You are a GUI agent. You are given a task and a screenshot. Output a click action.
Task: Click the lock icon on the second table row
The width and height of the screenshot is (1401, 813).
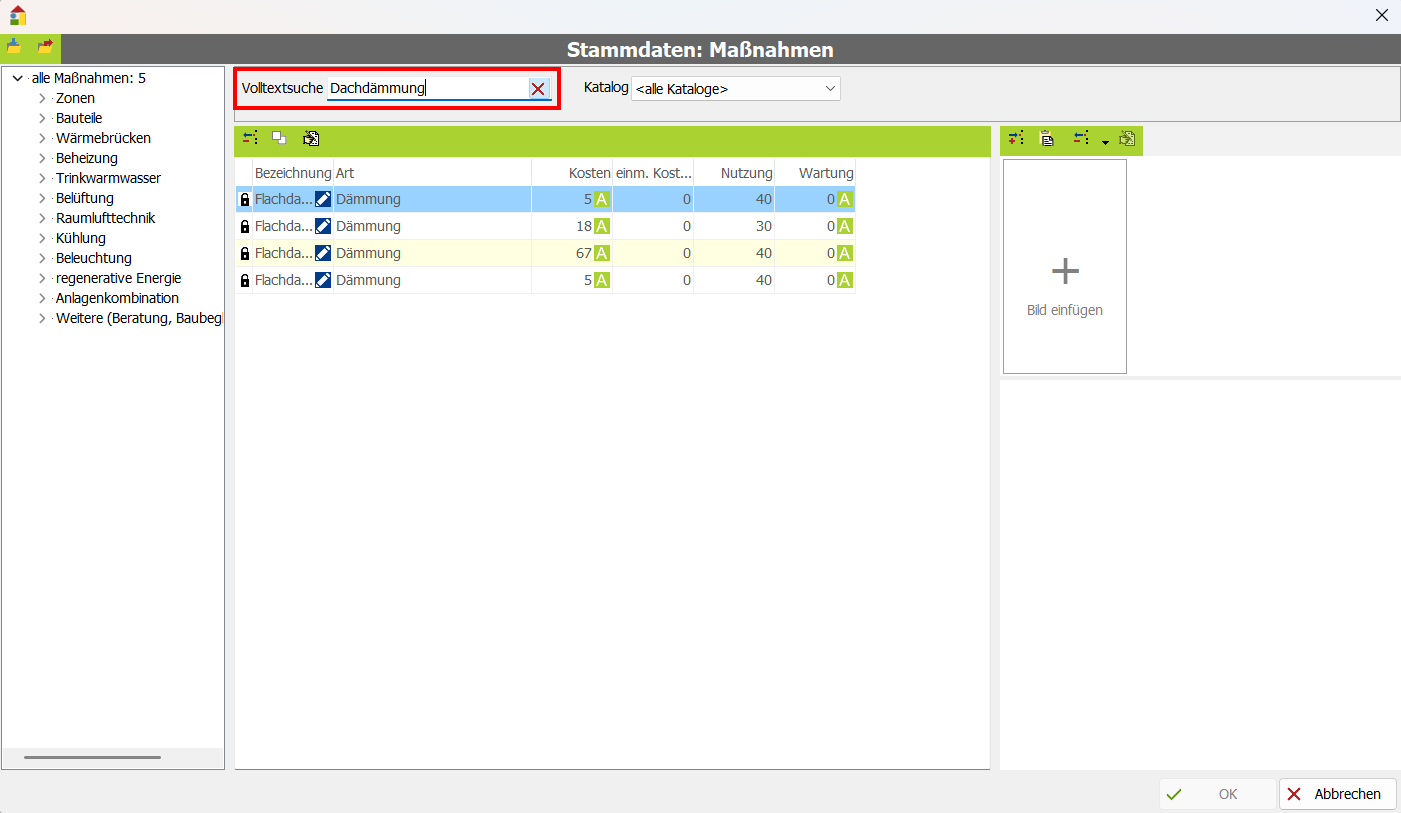(x=245, y=226)
